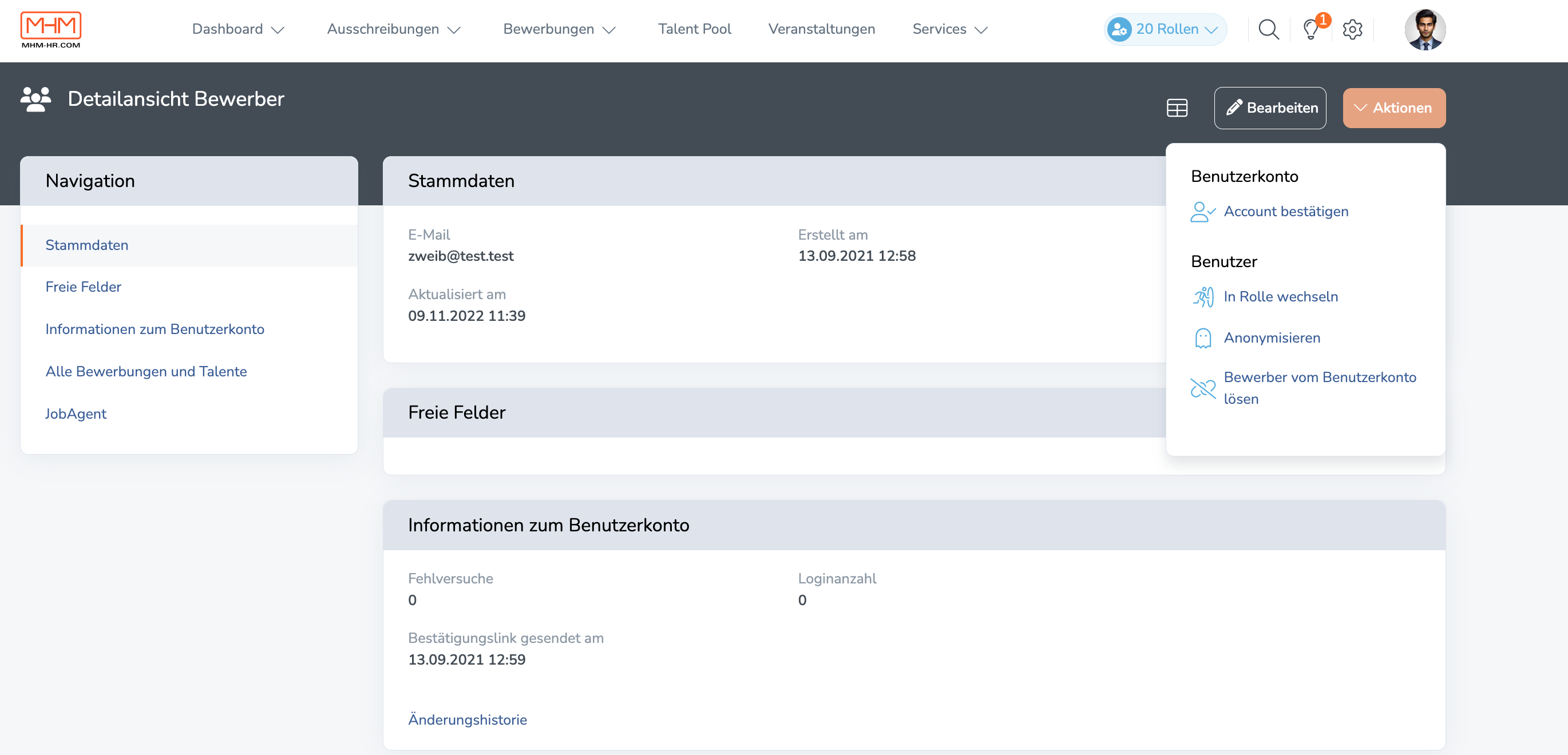Image resolution: width=1568 pixels, height=755 pixels.
Task: Click the Aktualisiert am value 09.11.2022 11:39
Action: point(466,316)
